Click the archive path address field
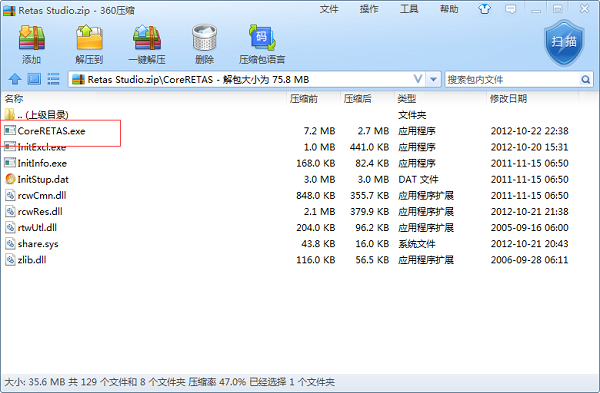 click(245, 80)
